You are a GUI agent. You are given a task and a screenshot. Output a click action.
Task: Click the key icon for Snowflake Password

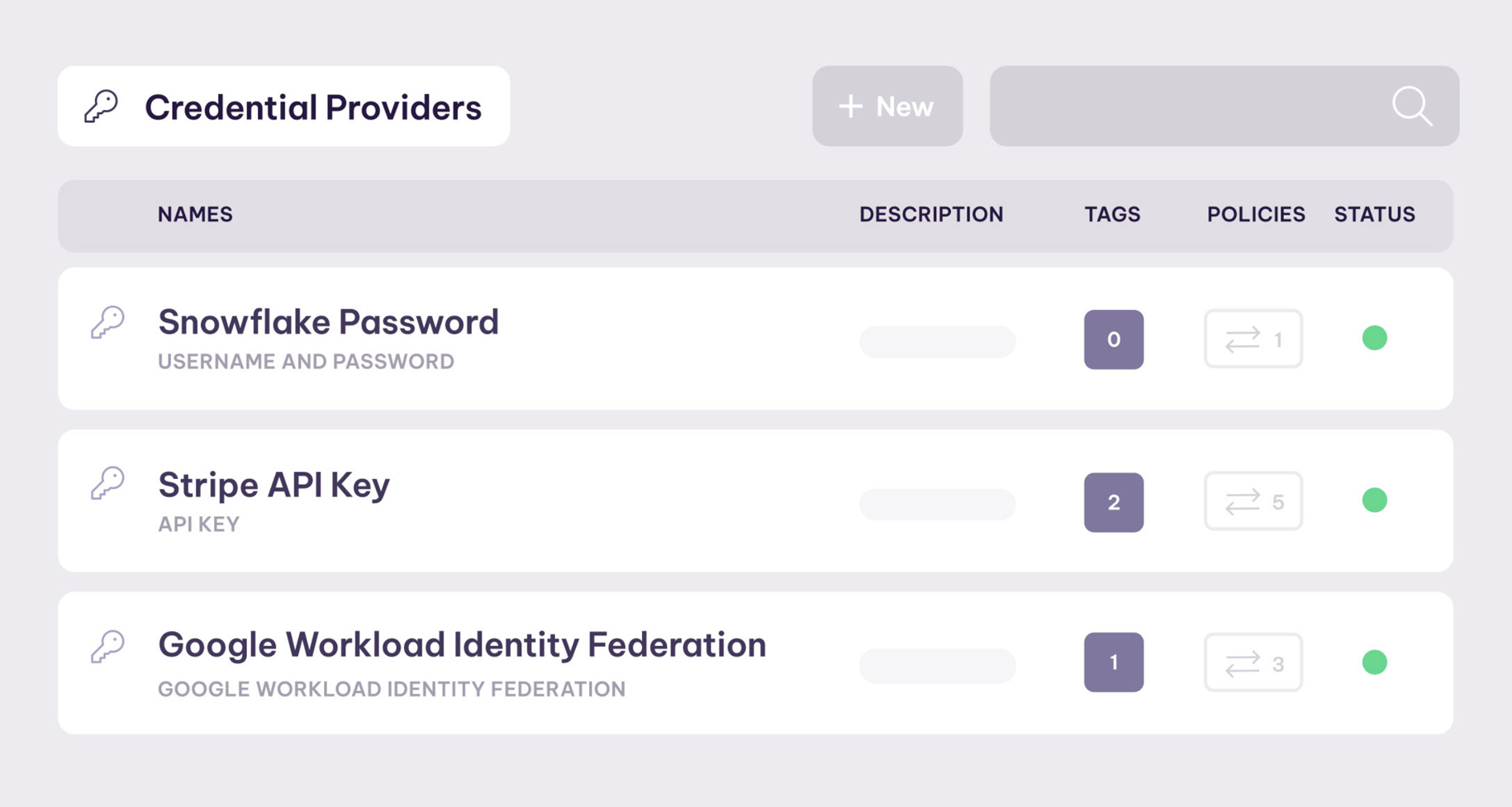point(107,322)
